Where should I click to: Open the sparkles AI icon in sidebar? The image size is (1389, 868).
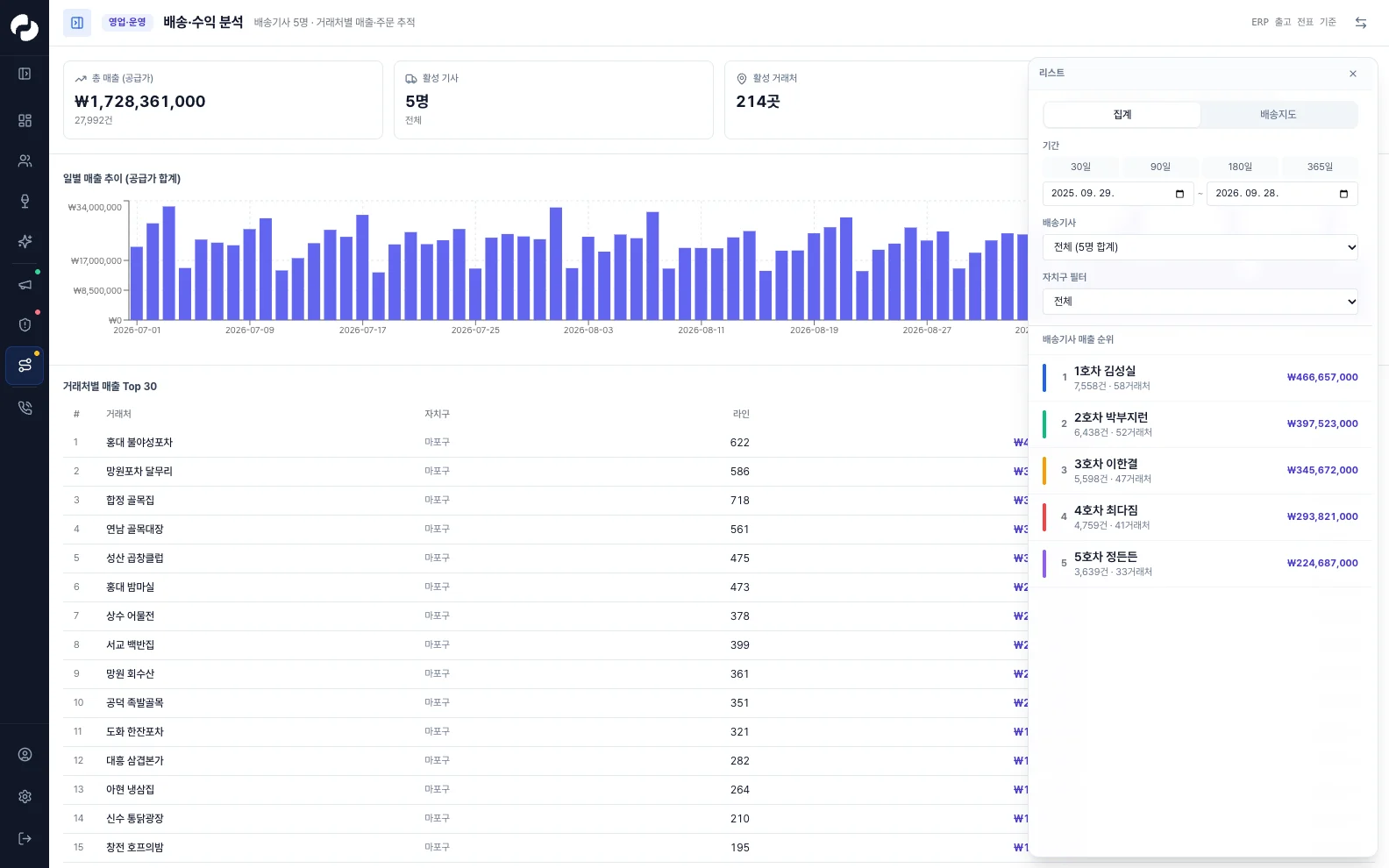click(x=25, y=241)
